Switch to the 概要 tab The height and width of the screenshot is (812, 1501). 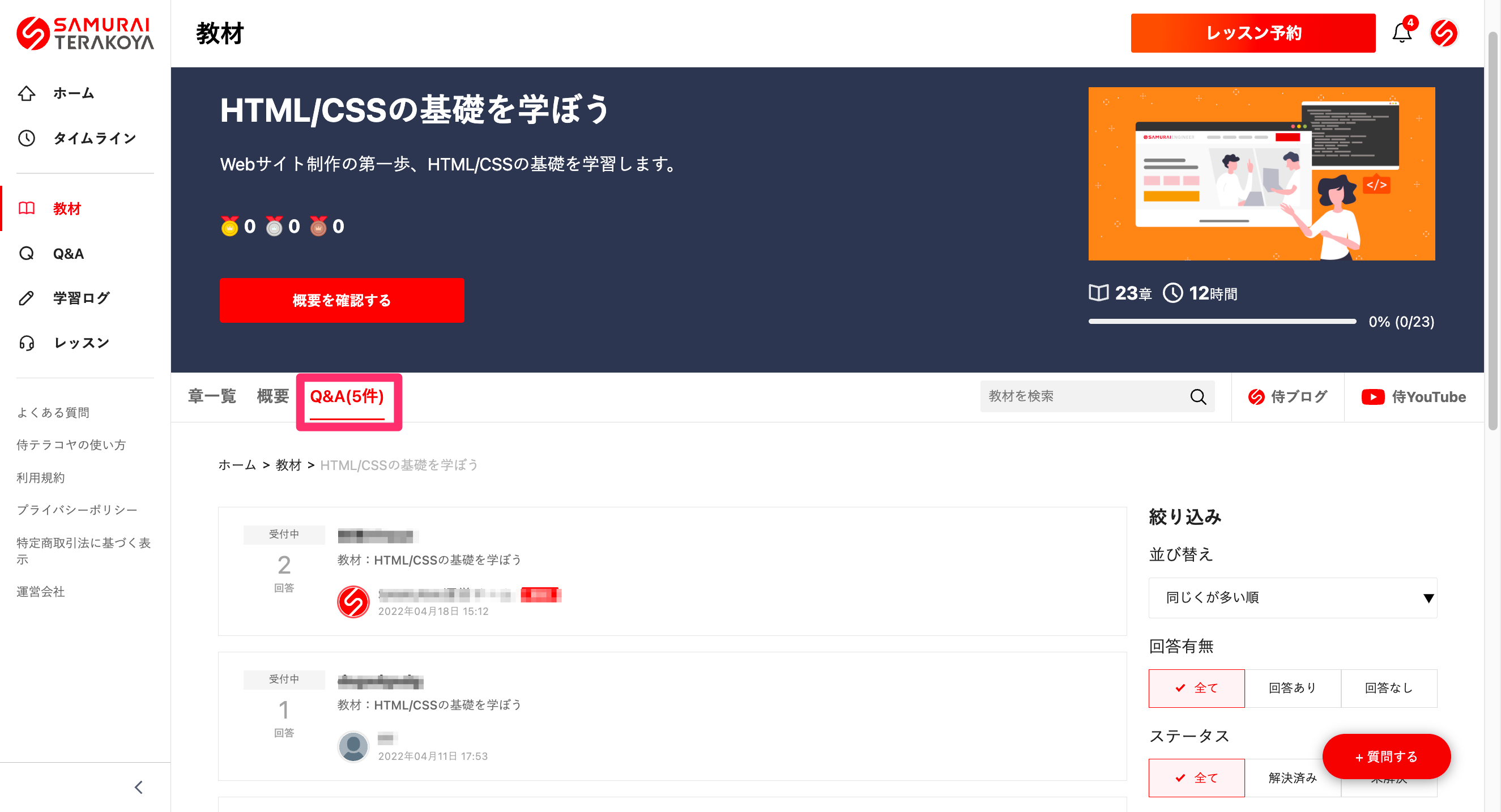pyautogui.click(x=272, y=397)
